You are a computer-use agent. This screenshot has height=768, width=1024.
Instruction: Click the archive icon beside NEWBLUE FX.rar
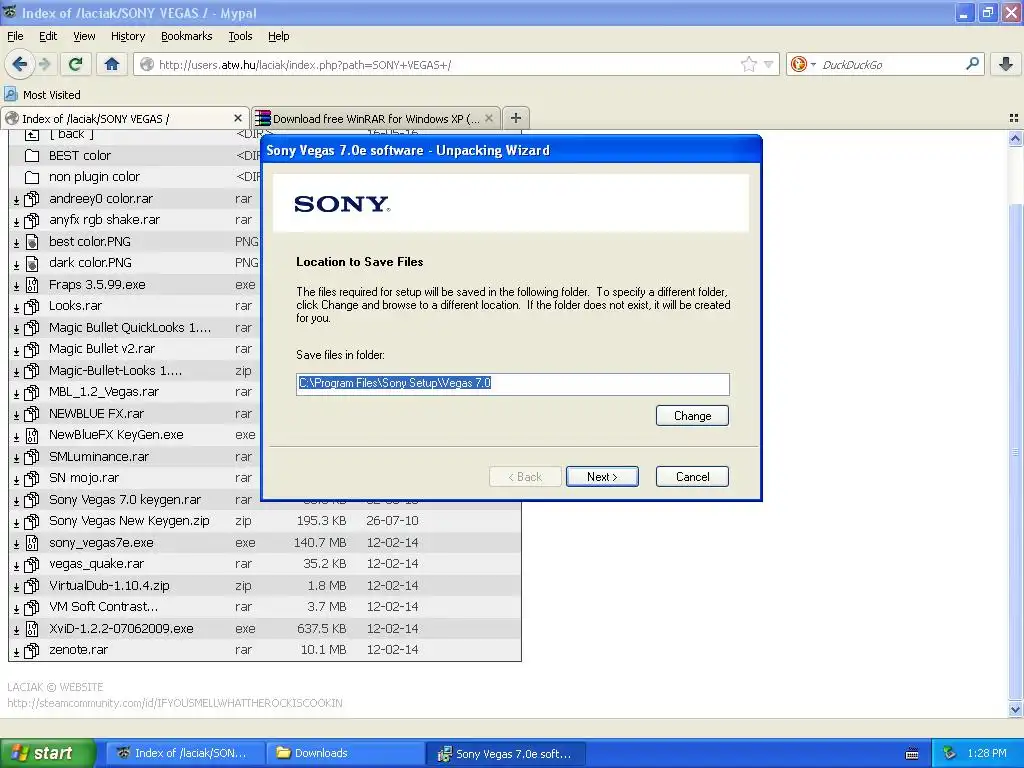pyautogui.click(x=31, y=414)
